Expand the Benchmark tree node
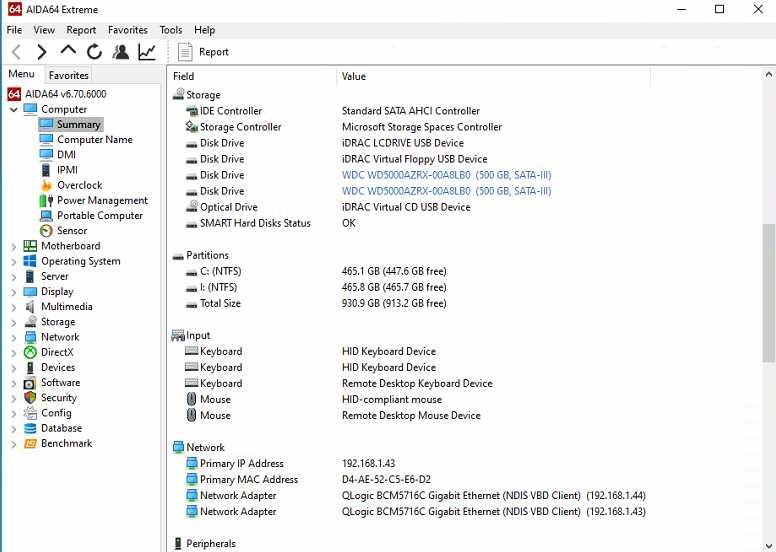 click(14, 444)
